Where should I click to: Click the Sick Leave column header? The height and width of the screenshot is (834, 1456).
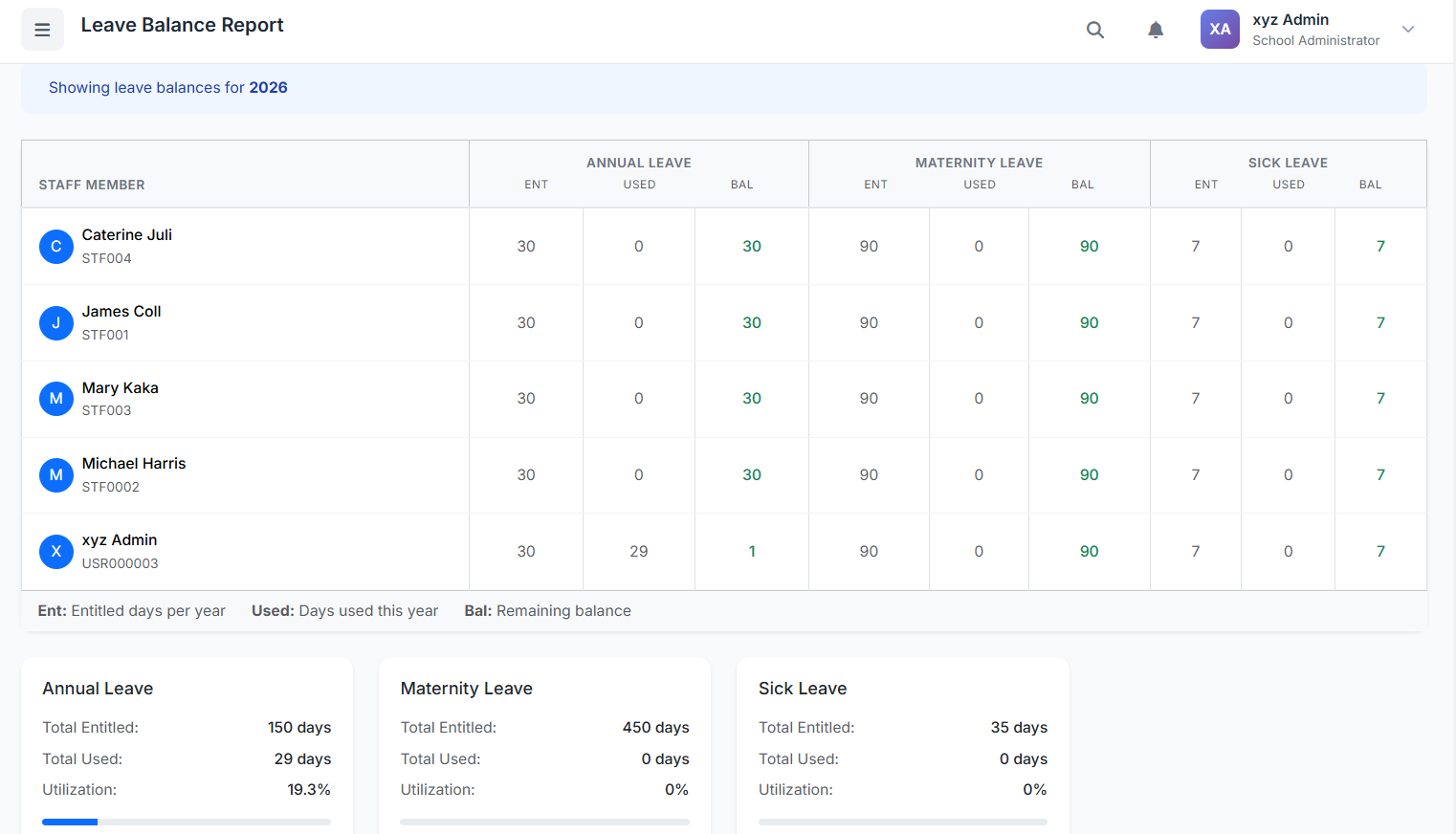(x=1288, y=163)
